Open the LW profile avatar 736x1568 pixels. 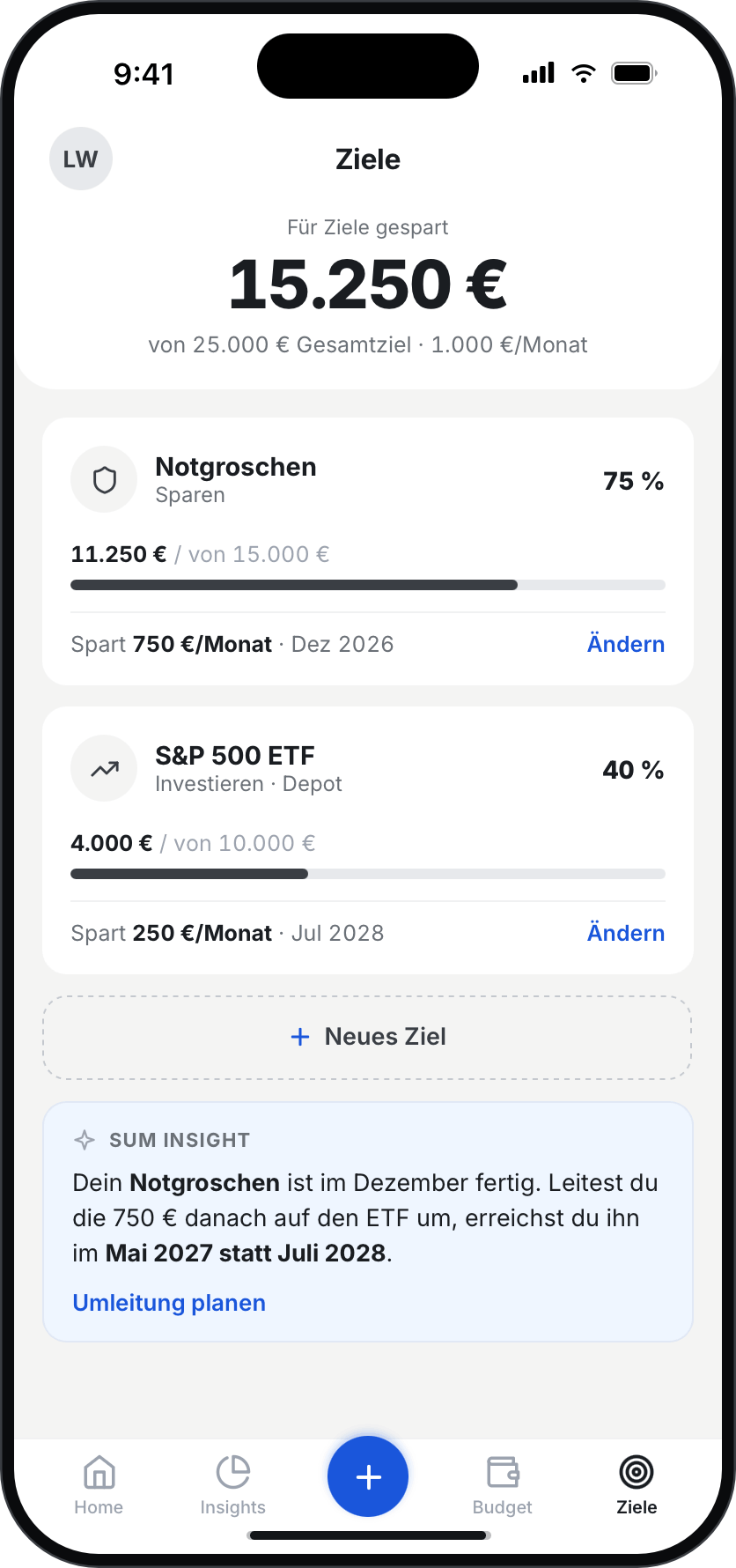[81, 159]
